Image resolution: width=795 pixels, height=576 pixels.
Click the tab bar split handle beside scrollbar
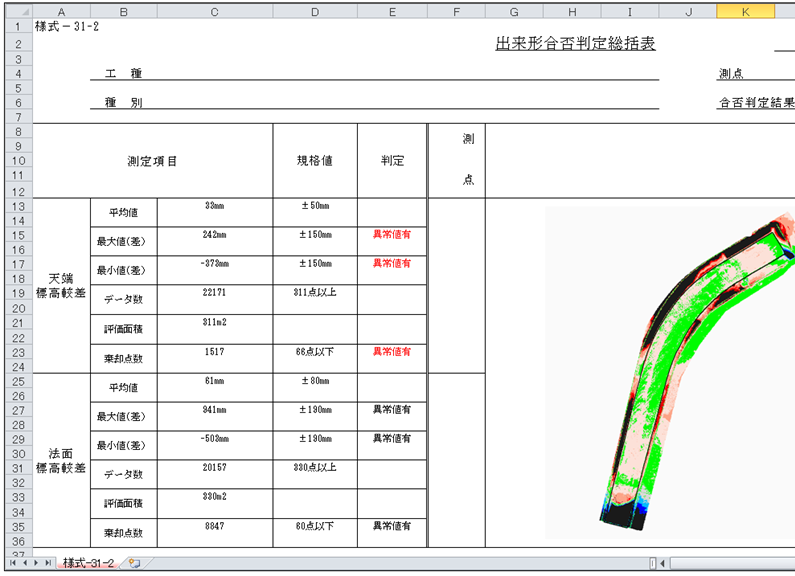(653, 563)
